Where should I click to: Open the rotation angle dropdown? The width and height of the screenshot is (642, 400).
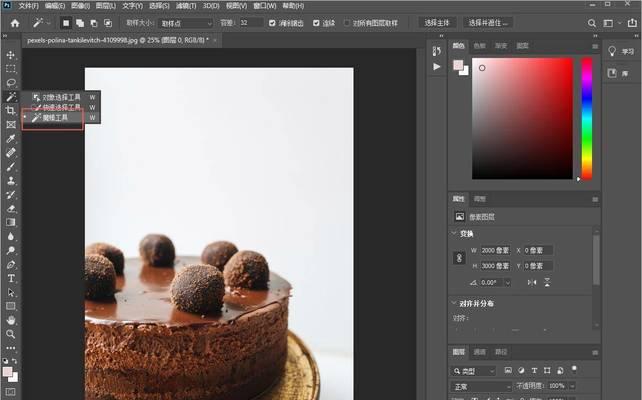pos(508,282)
